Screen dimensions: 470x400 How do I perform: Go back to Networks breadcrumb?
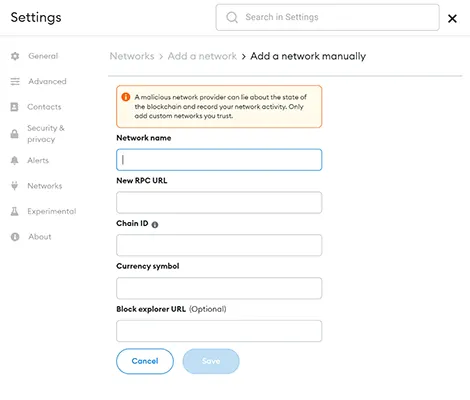(132, 56)
